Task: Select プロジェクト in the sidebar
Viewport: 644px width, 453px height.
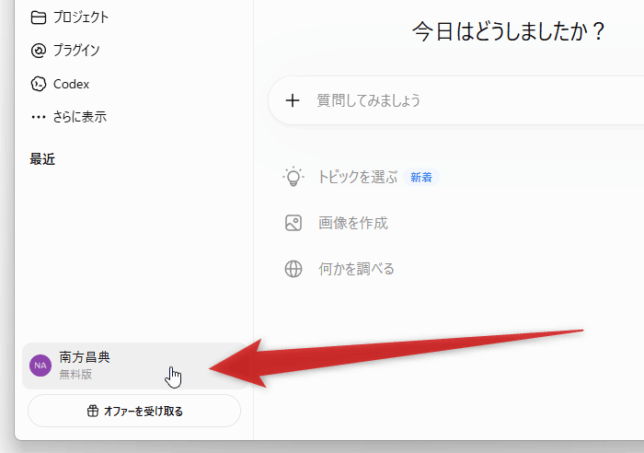Action: (x=81, y=17)
